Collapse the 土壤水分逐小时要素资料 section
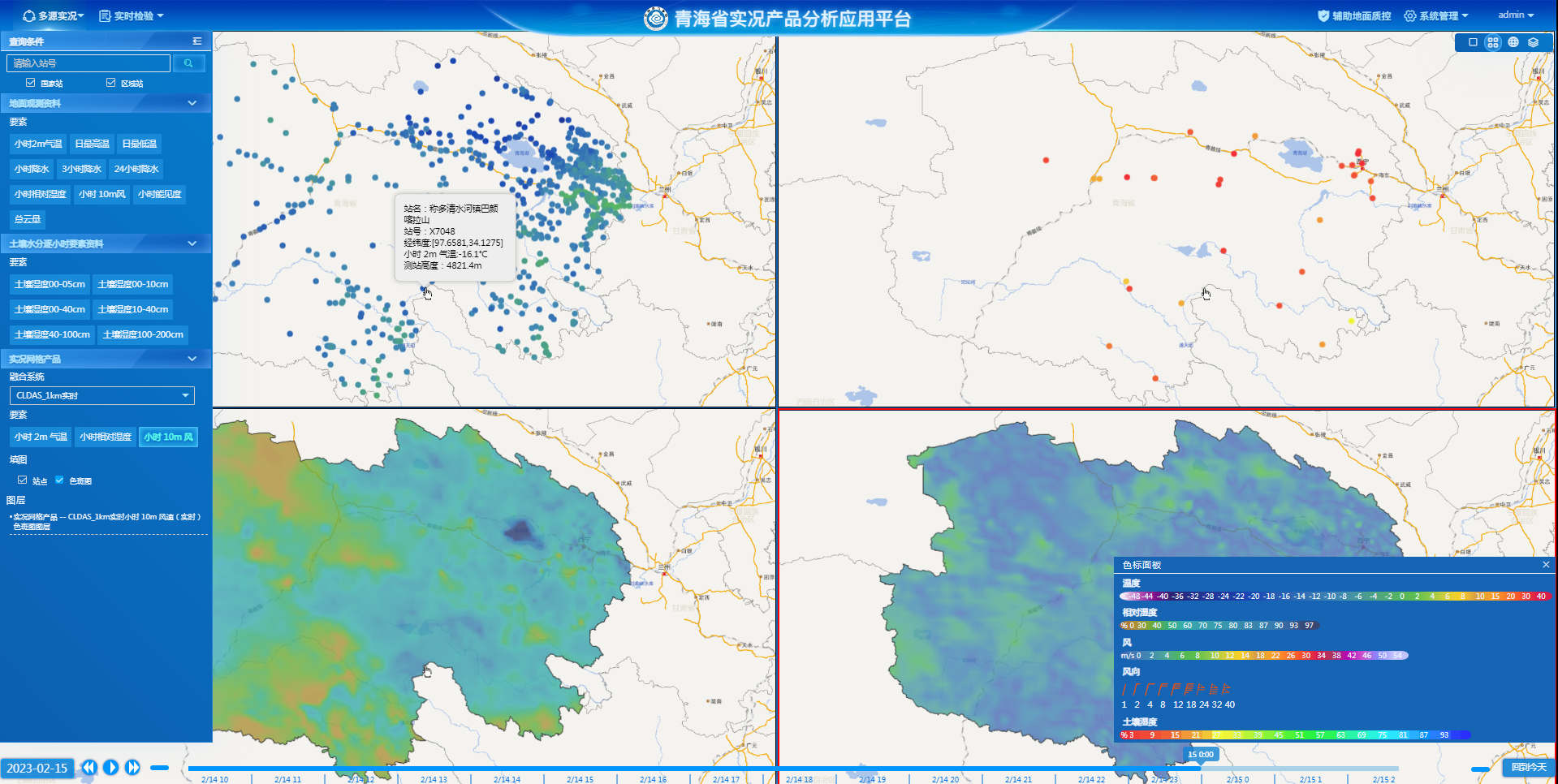 (x=192, y=243)
